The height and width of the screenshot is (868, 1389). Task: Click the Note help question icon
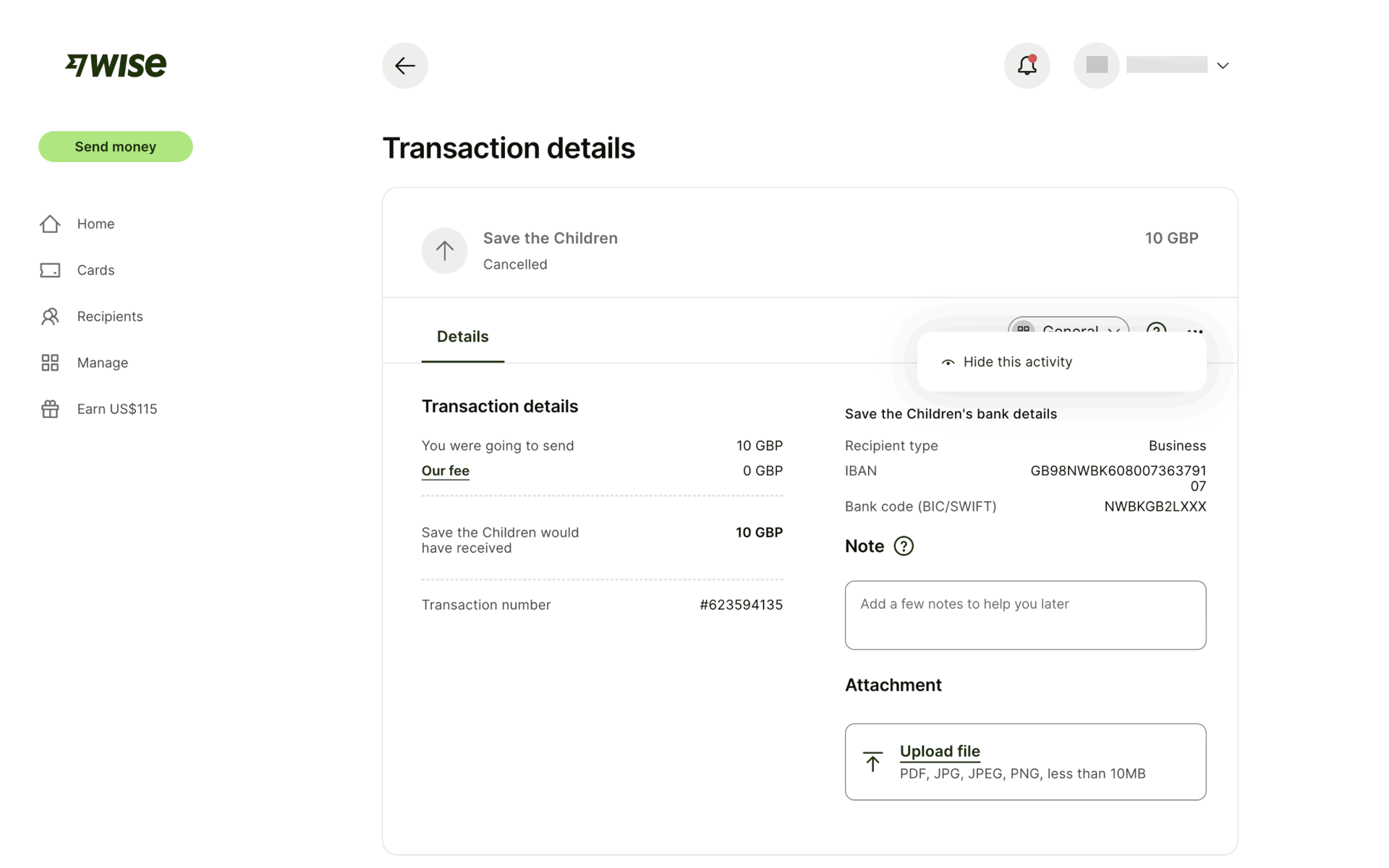904,546
